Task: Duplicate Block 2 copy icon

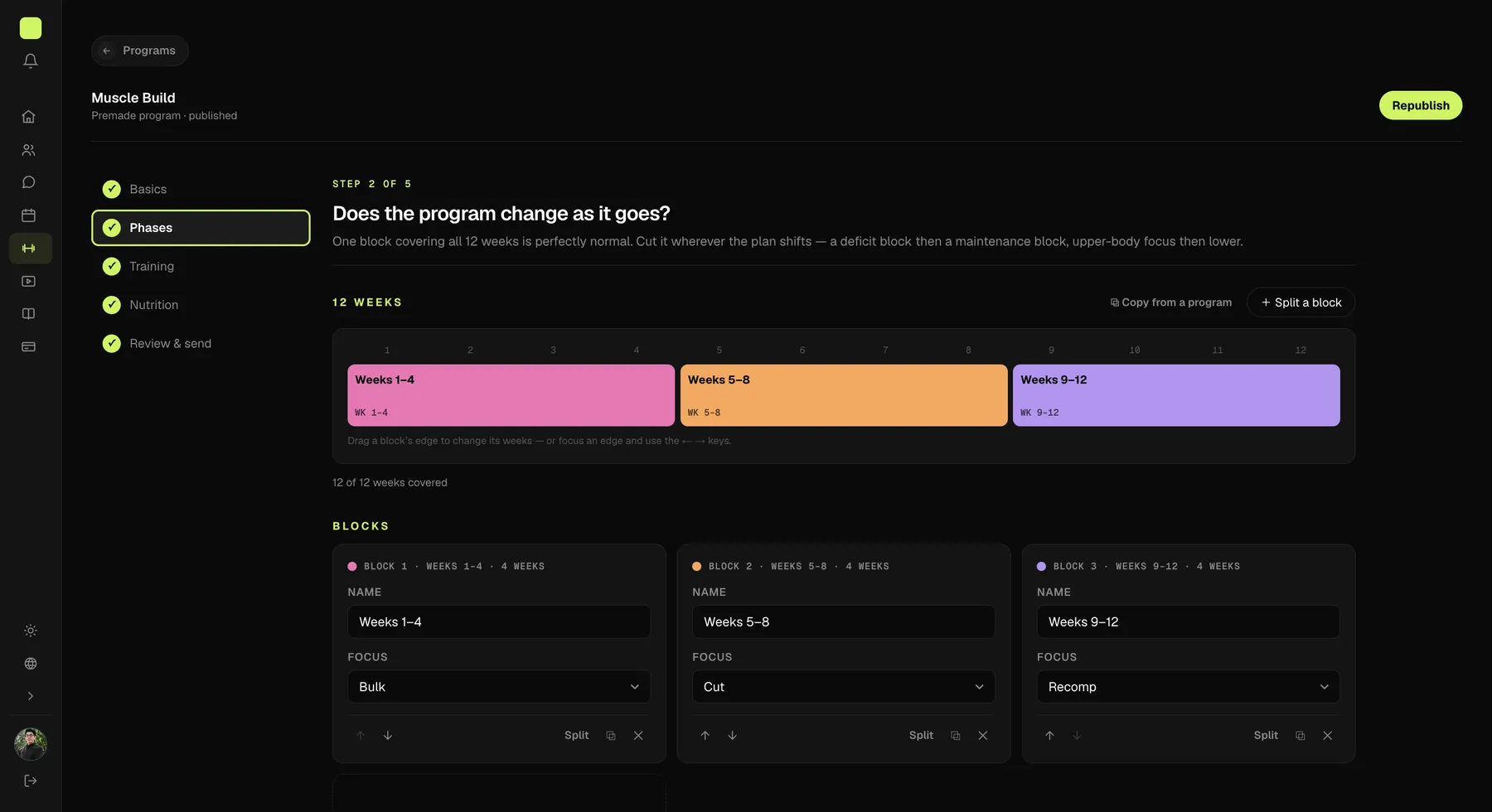Action: [x=956, y=736]
